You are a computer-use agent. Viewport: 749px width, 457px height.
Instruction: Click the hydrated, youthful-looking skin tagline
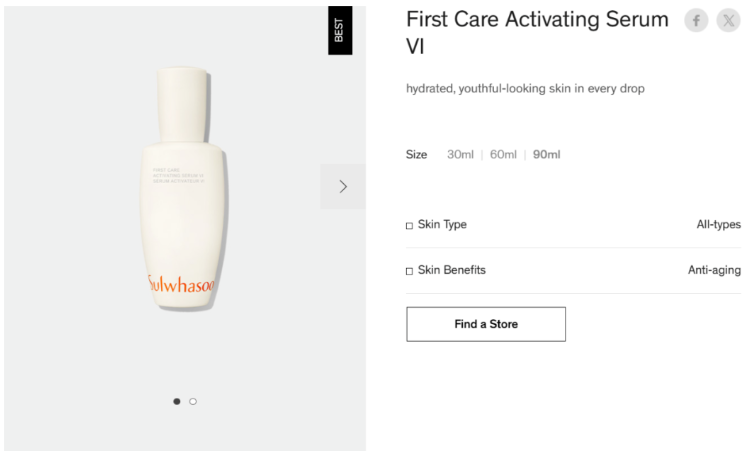pyautogui.click(x=525, y=89)
